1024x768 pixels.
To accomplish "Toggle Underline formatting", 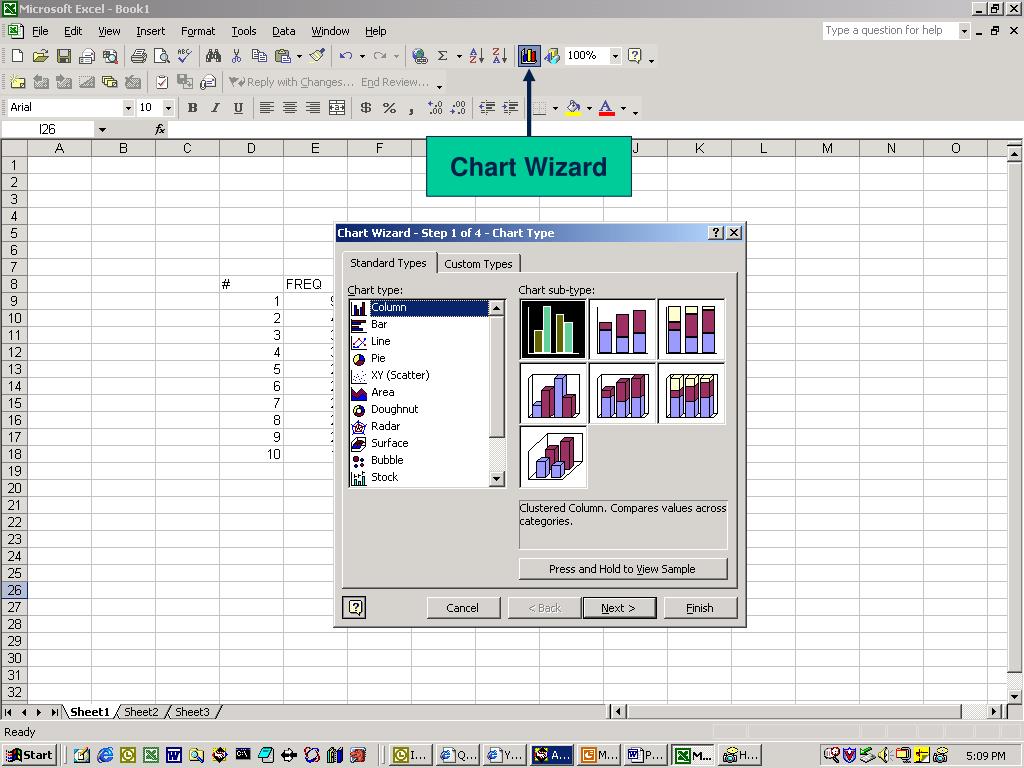I will coord(238,108).
